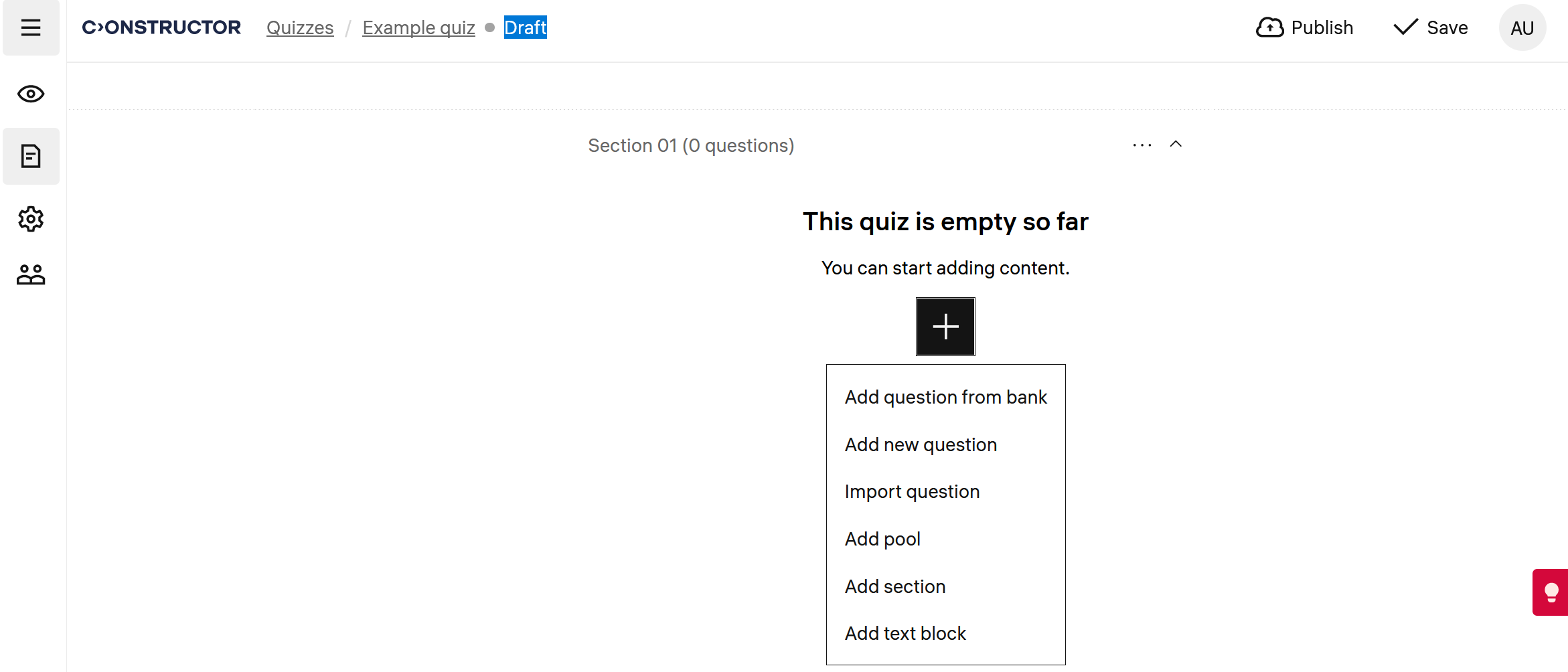Open Section 01 three-dots options menu
1568x672 pixels.
(1142, 145)
